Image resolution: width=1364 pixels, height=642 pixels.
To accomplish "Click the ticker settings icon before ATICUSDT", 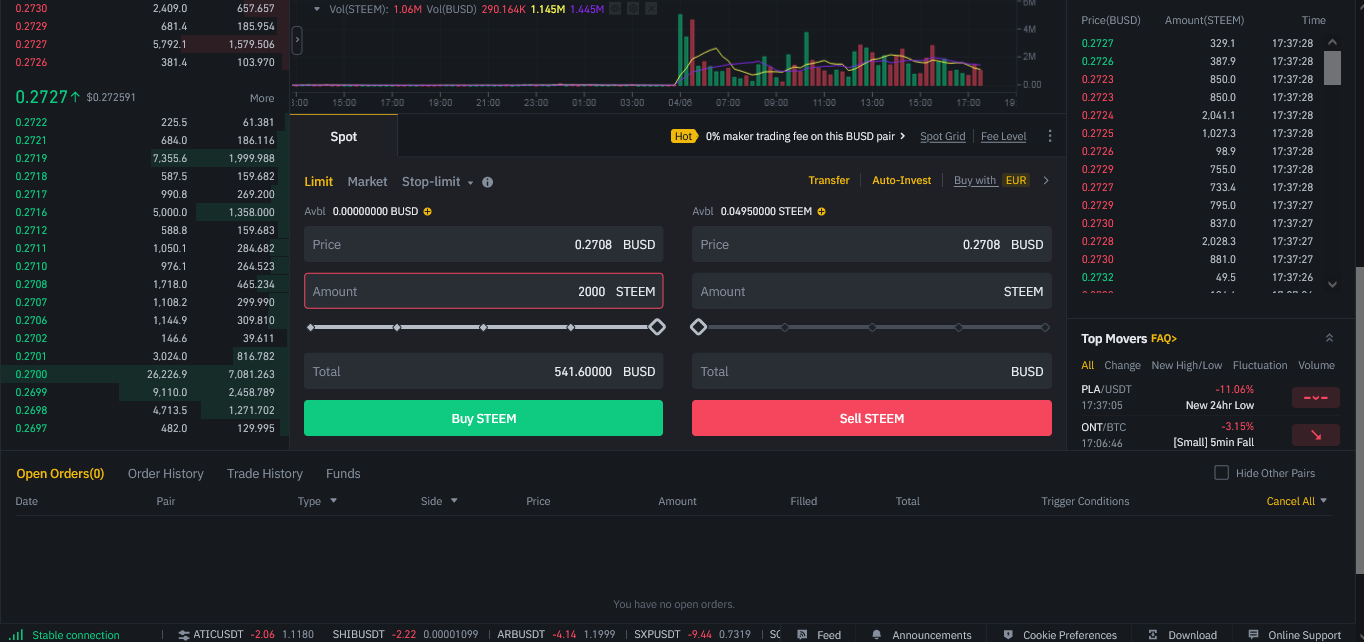I will [x=184, y=635].
